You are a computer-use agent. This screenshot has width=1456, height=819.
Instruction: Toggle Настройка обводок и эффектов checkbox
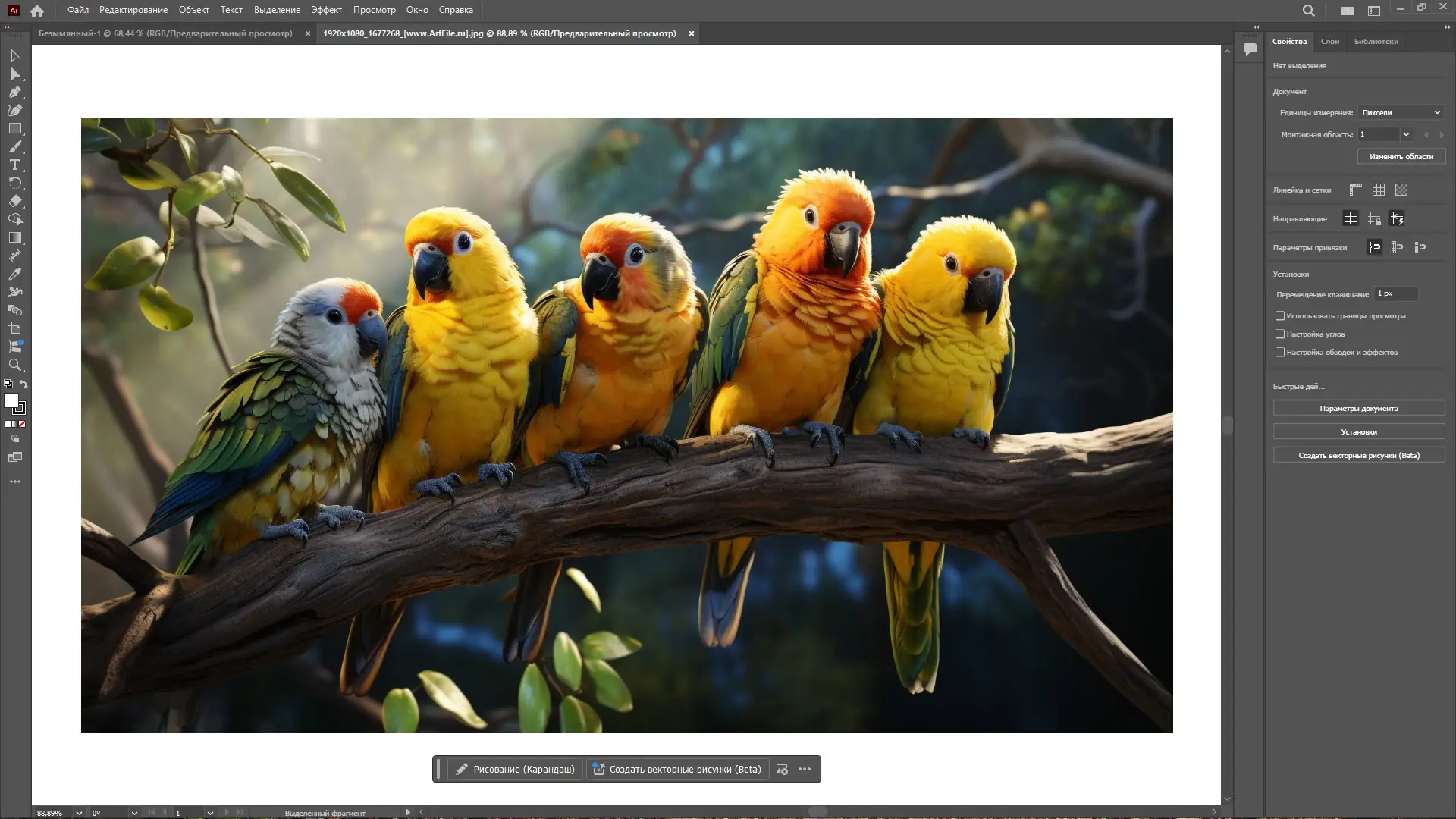pyautogui.click(x=1280, y=353)
